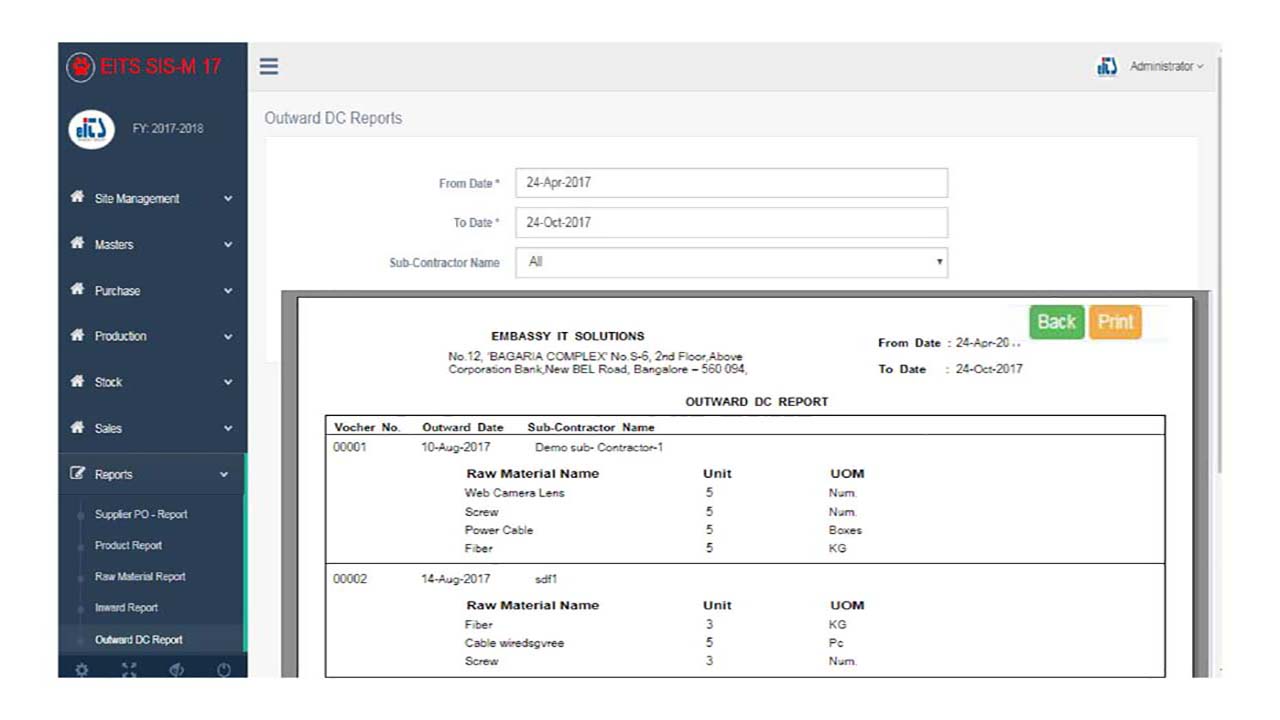Expand the Production chevron
1280x720 pixels.
click(228, 337)
